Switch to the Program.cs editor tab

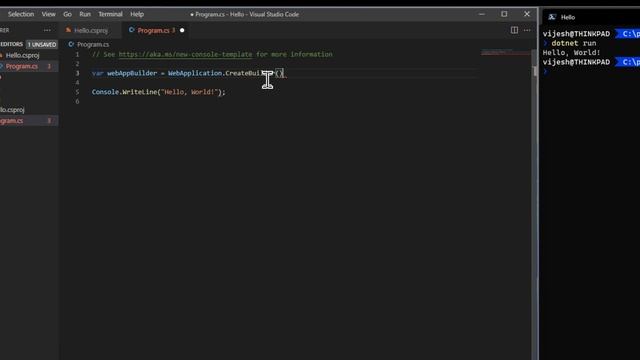coord(156,30)
